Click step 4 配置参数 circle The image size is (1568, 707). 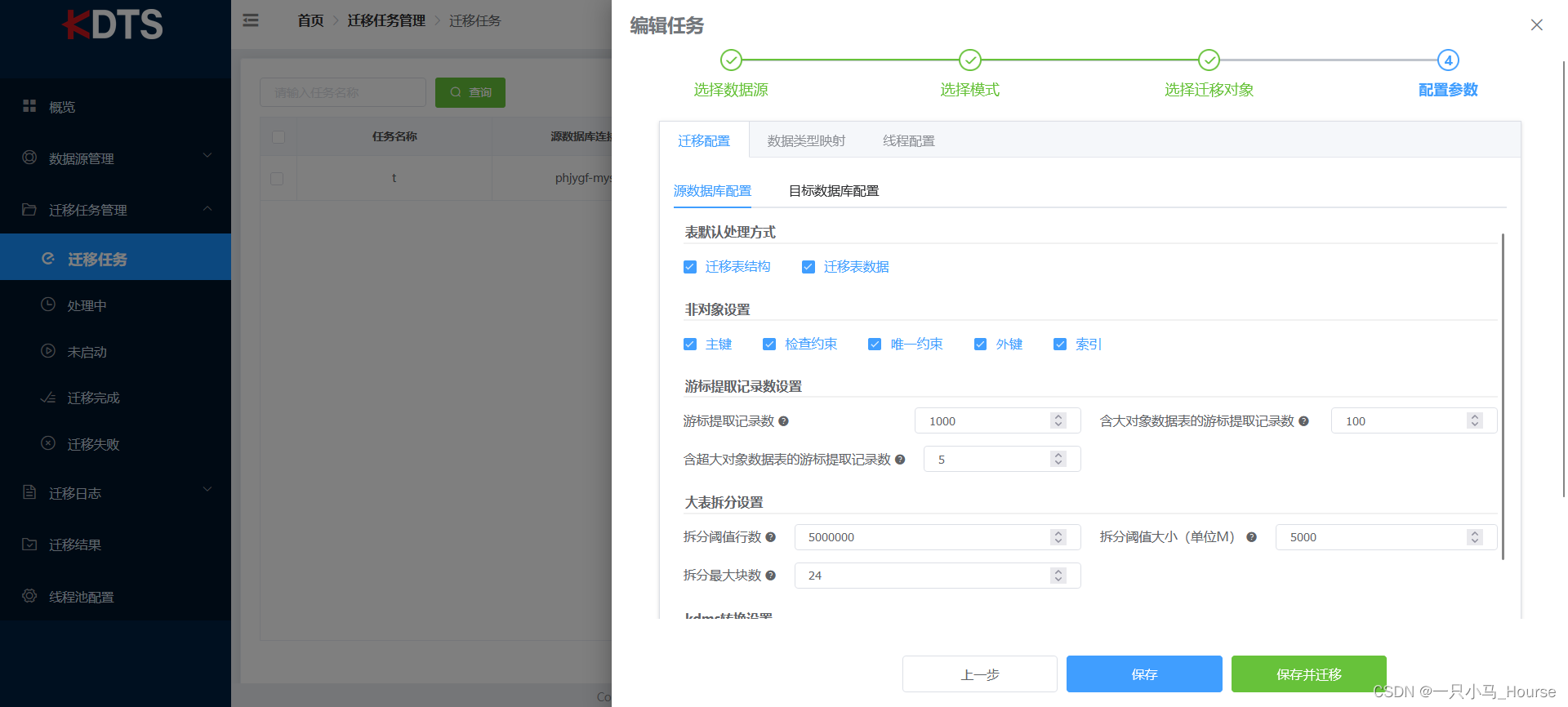click(x=1448, y=60)
